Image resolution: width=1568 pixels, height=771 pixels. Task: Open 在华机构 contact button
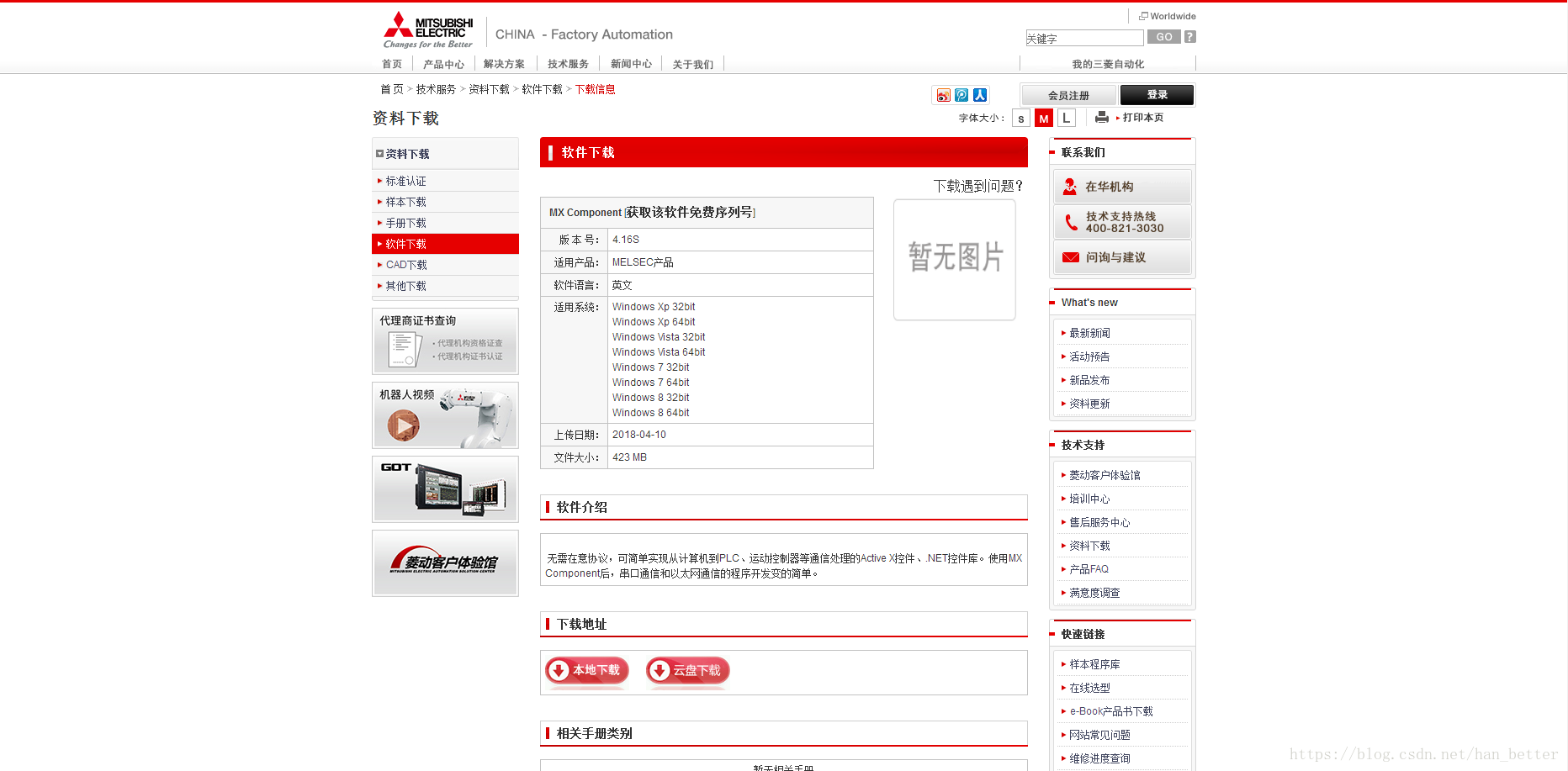click(1122, 187)
